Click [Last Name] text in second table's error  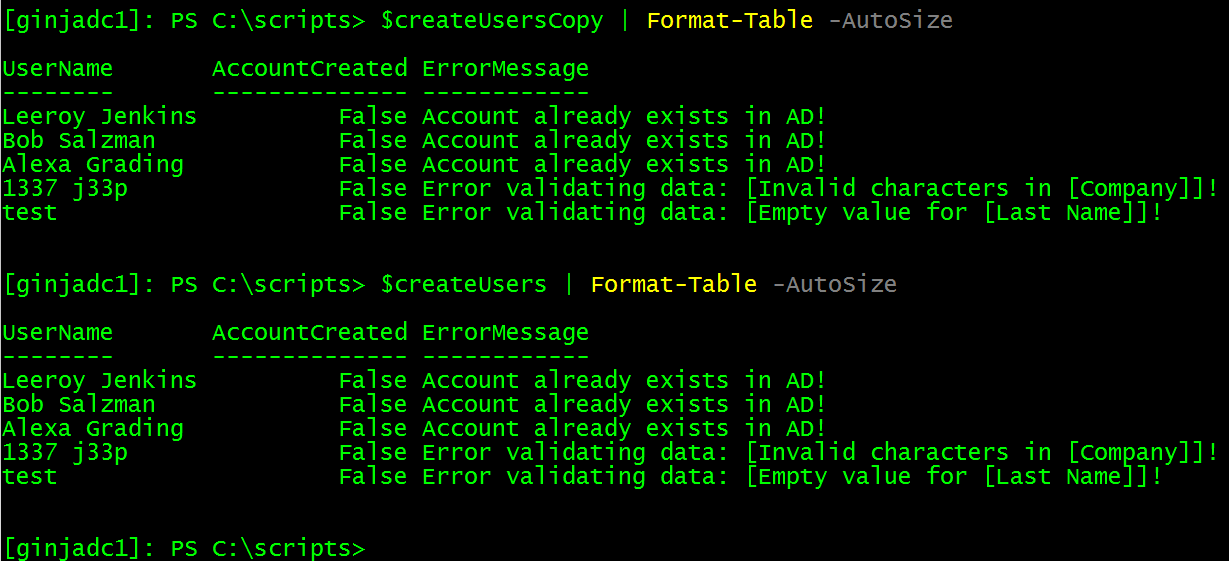(1064, 477)
